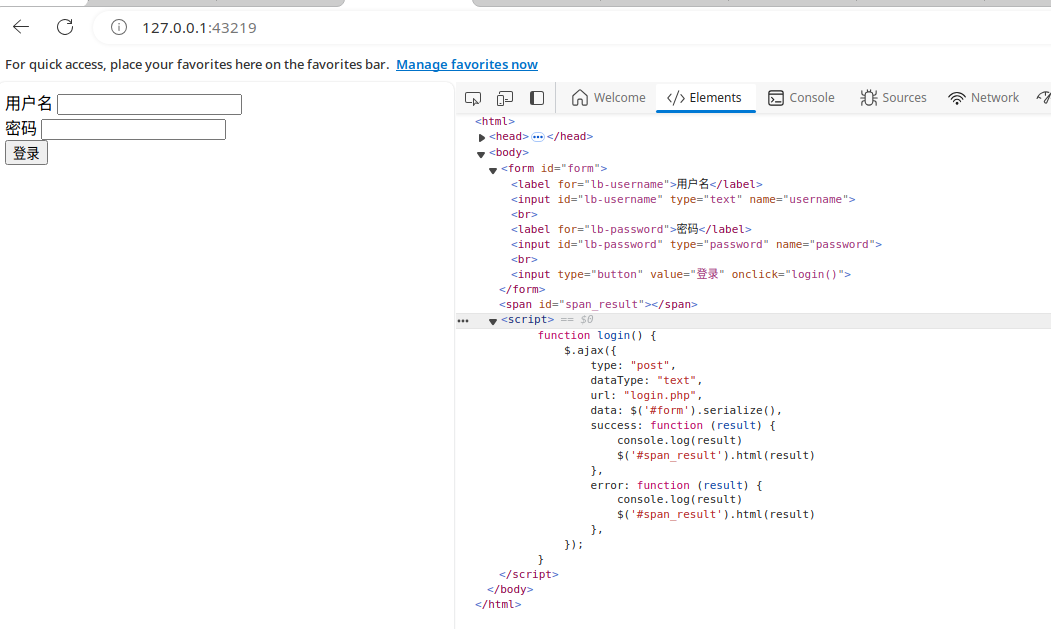Click the browser back arrow
This screenshot has height=629, width=1051.
click(21, 27)
